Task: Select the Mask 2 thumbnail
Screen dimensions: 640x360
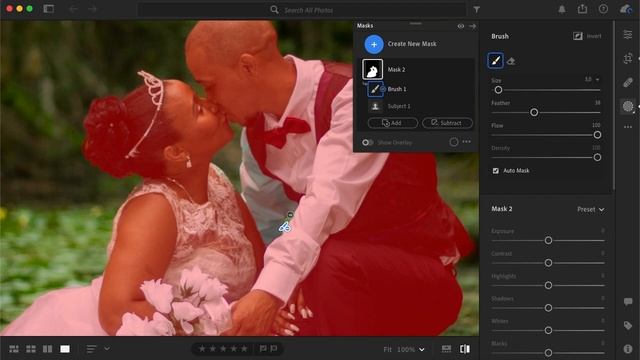Action: pyautogui.click(x=373, y=69)
